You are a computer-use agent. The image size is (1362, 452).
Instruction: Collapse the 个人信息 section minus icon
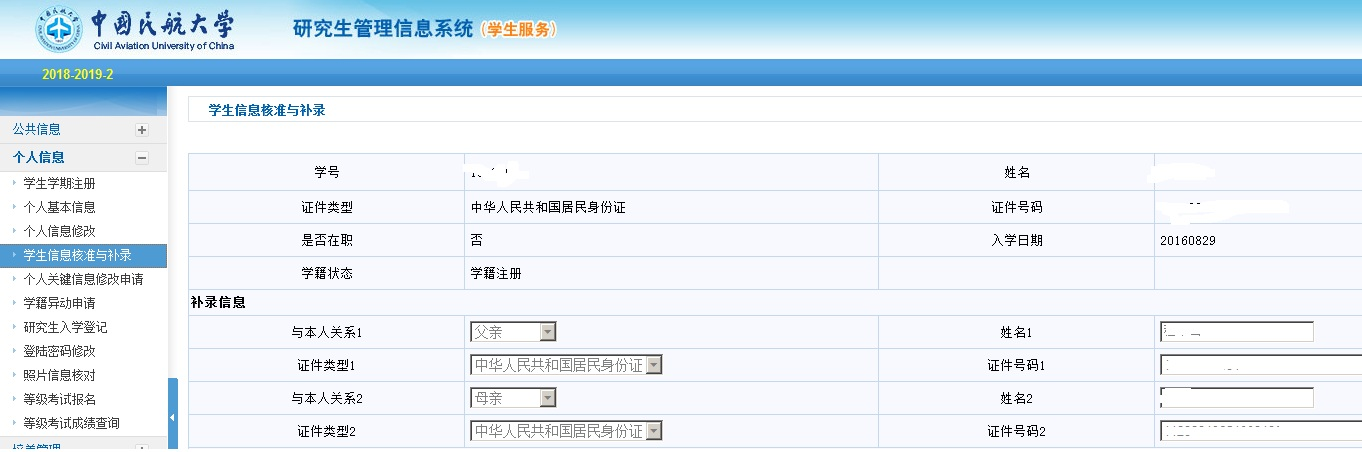coord(142,158)
